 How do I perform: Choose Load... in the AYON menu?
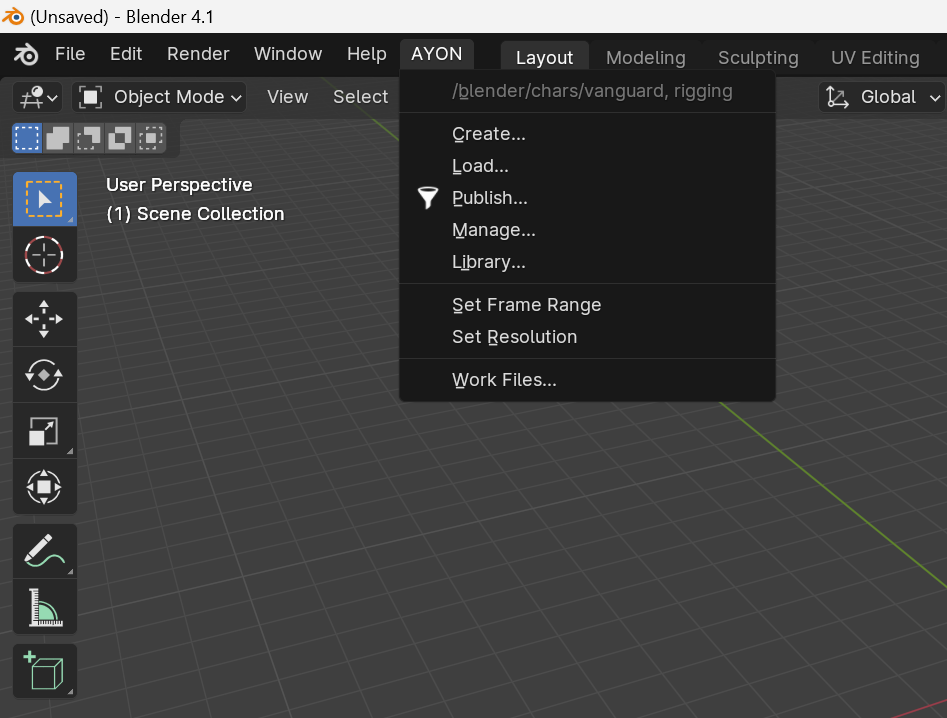point(587,165)
